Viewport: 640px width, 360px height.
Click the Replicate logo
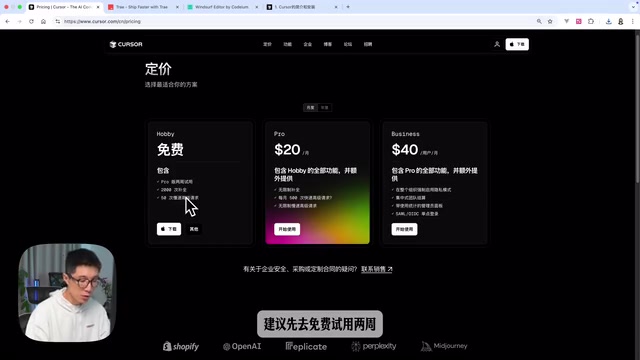tap(306, 347)
